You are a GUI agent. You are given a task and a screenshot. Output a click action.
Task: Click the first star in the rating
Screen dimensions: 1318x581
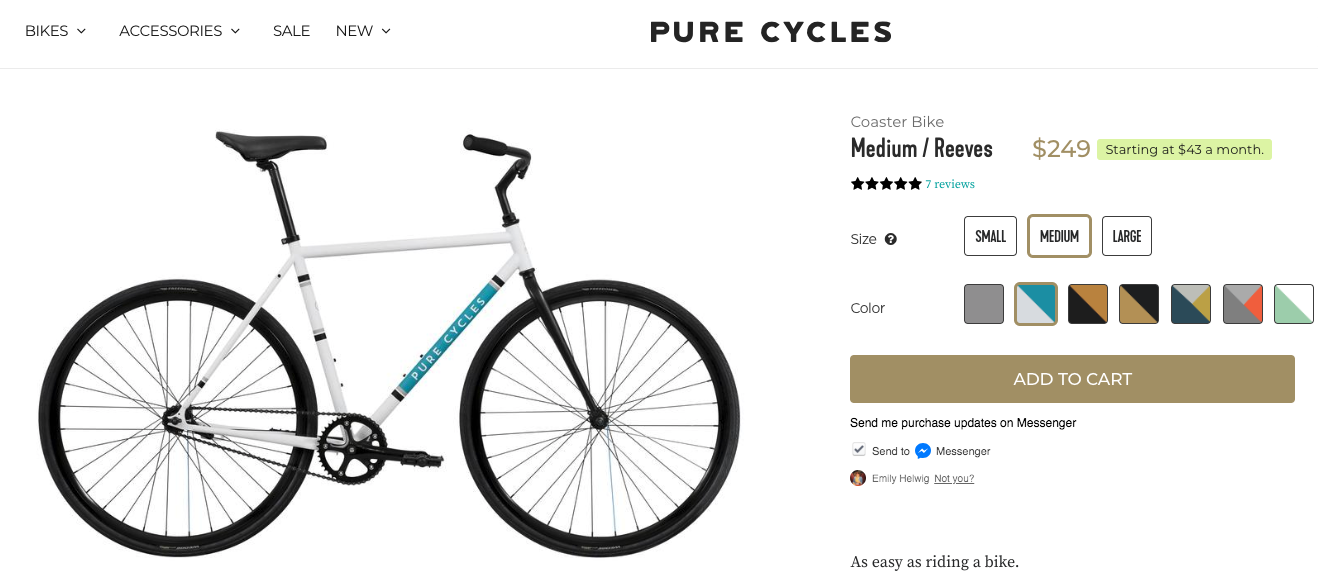point(857,183)
